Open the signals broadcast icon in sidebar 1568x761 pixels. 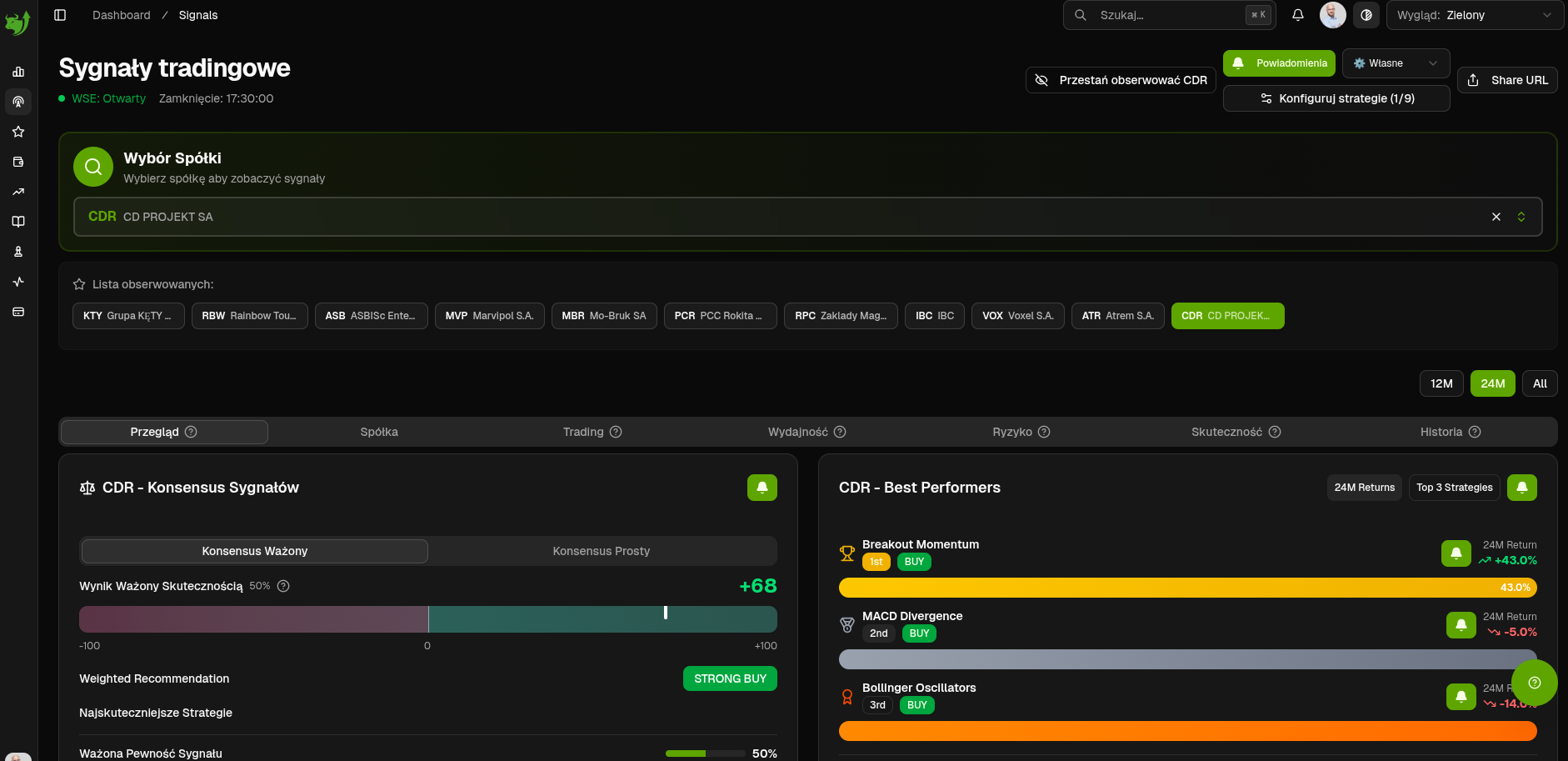(x=18, y=102)
